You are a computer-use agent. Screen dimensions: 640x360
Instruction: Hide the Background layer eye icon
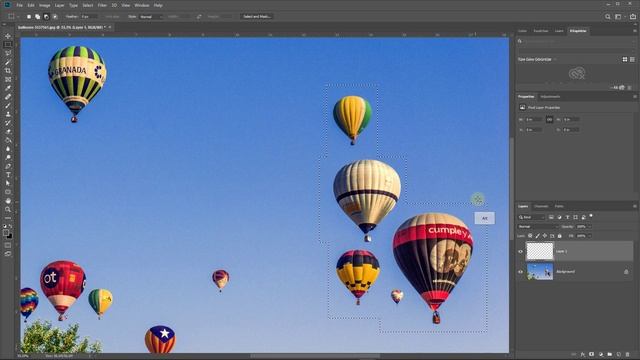click(x=520, y=271)
